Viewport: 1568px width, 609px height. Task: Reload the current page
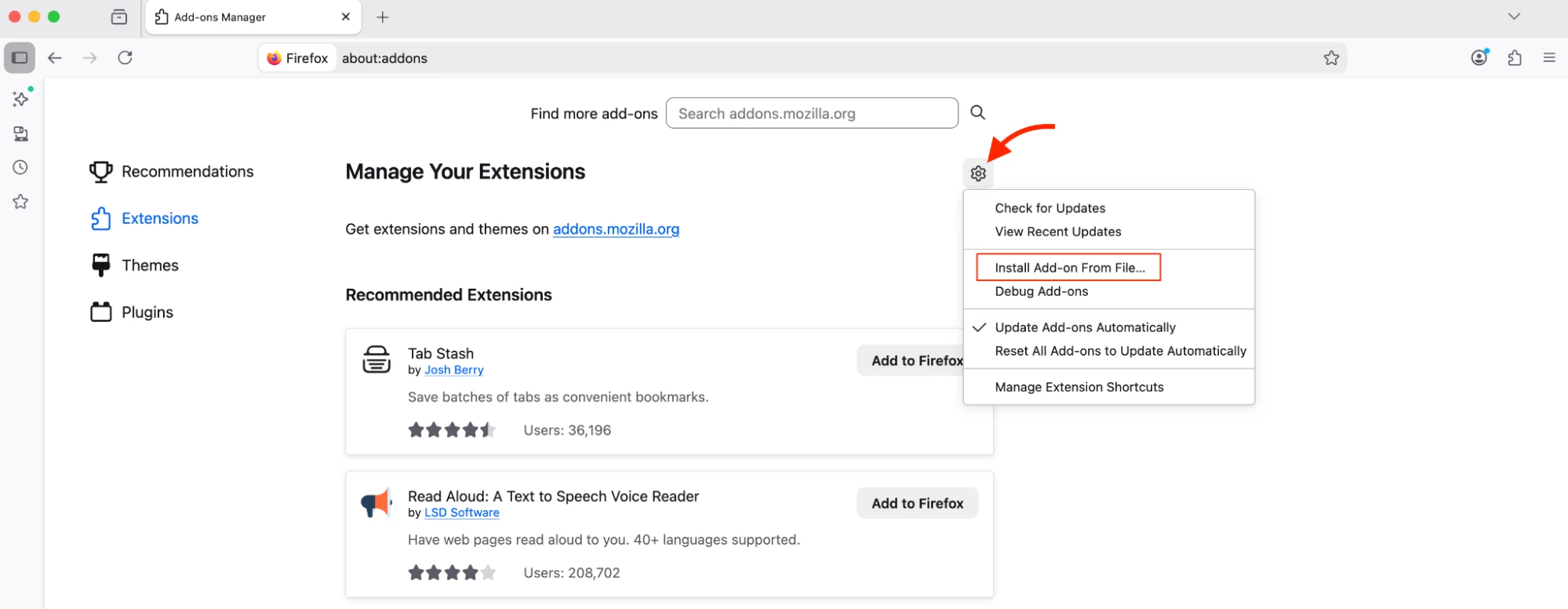[x=126, y=58]
